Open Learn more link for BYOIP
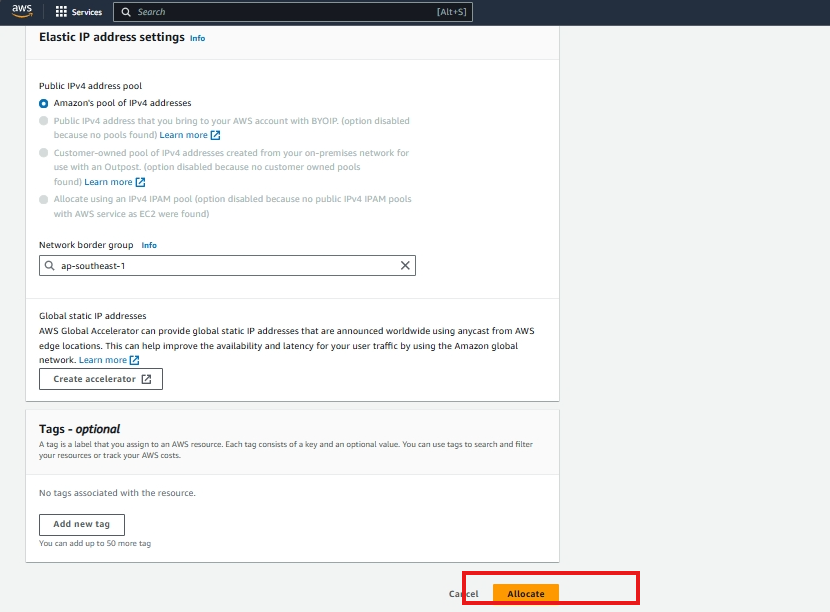The width and height of the screenshot is (830, 612). 183,135
